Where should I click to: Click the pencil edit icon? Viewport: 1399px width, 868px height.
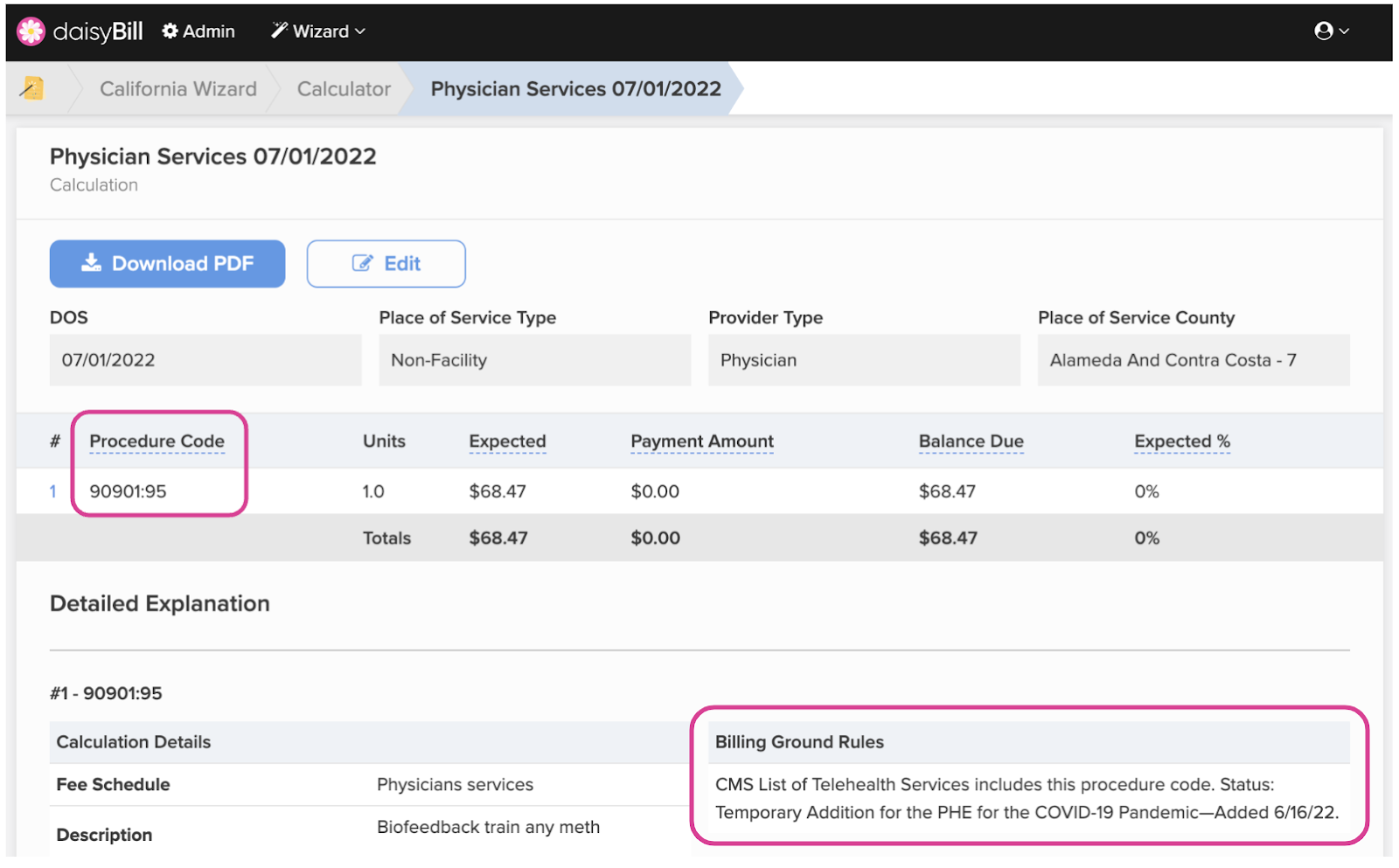coord(362,263)
